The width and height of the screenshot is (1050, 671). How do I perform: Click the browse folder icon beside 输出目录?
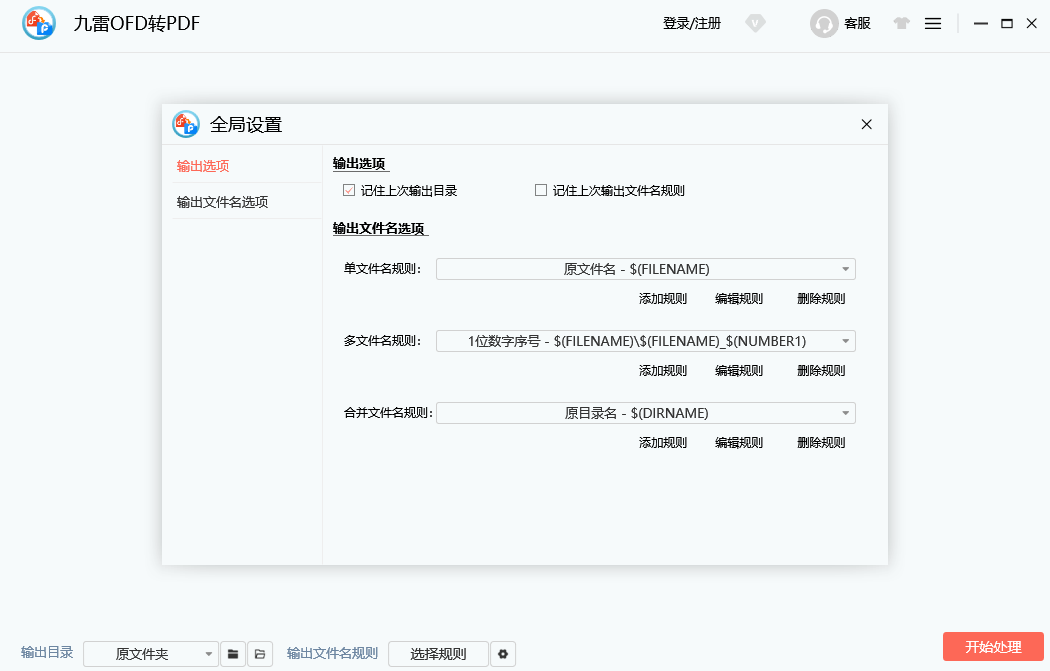pos(233,653)
